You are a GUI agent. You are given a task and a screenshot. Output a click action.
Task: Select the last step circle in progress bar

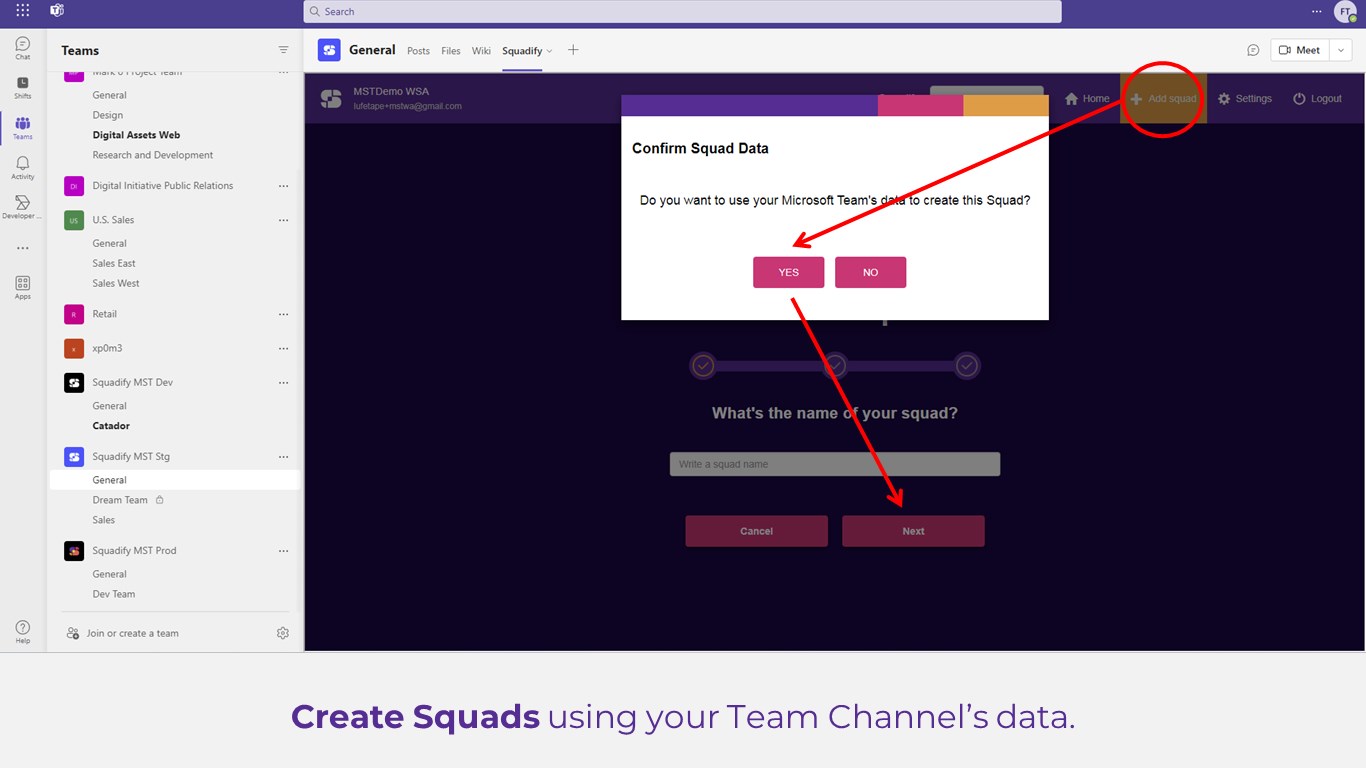coord(967,366)
